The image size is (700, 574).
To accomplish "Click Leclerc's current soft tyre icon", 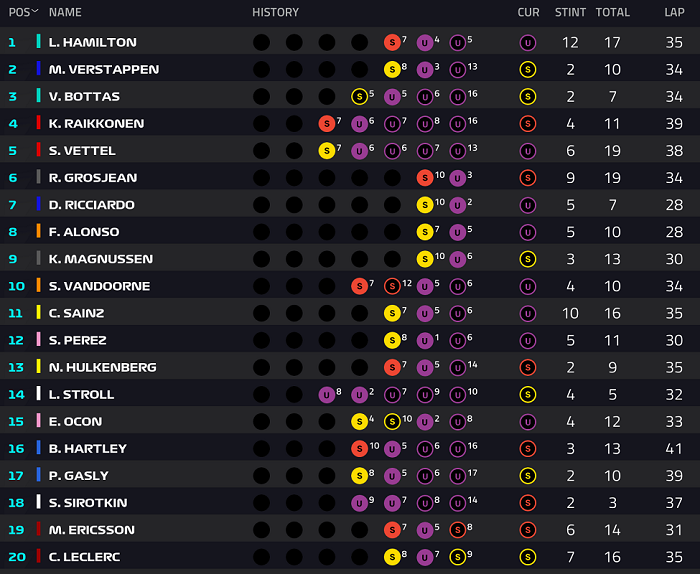I will pyautogui.click(x=528, y=557).
